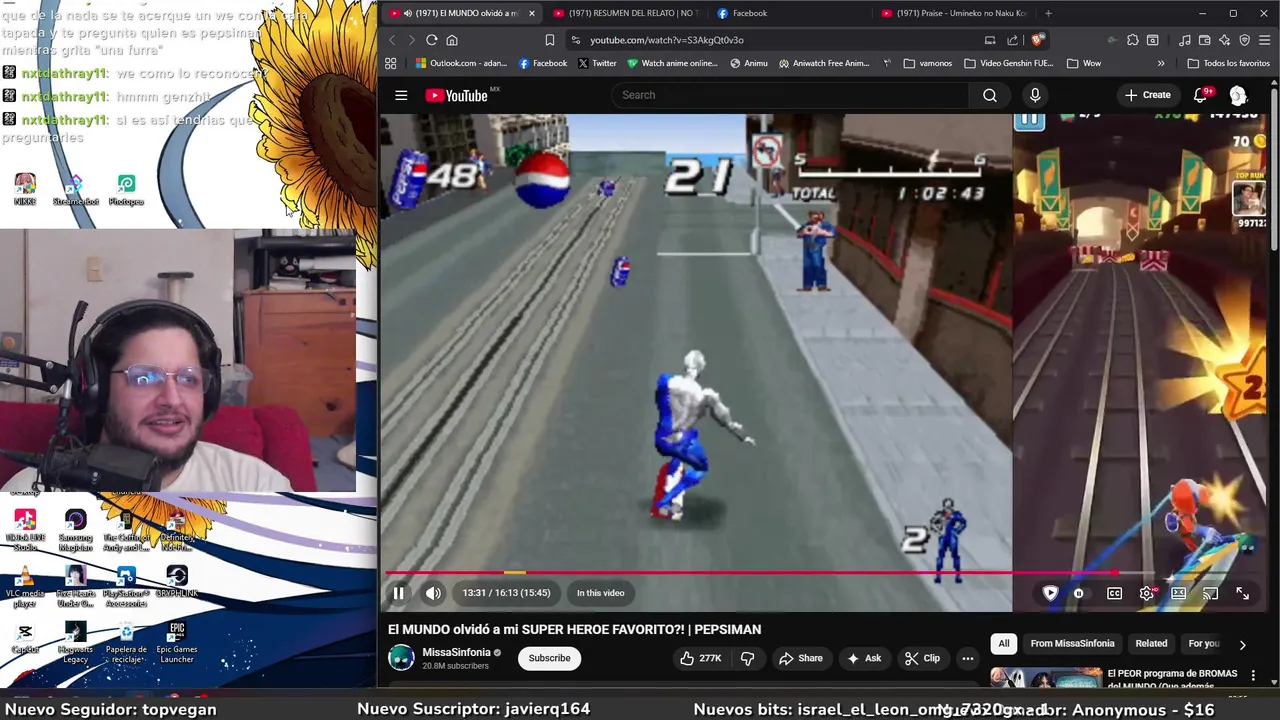Open the browser main hamburger menu
Image resolution: width=1280 pixels, height=720 pixels.
tap(1265, 40)
